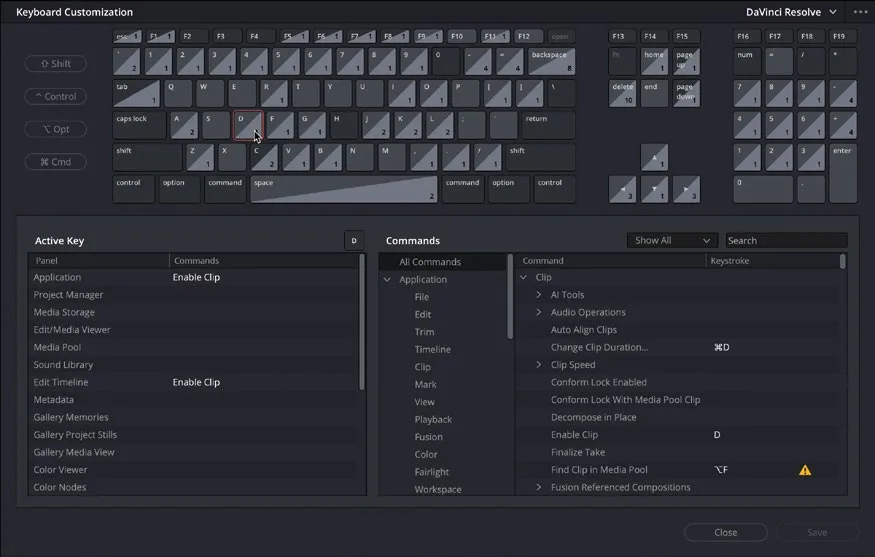This screenshot has width=875, height=557.
Task: Expand the AI Tools group
Action: tap(539, 295)
